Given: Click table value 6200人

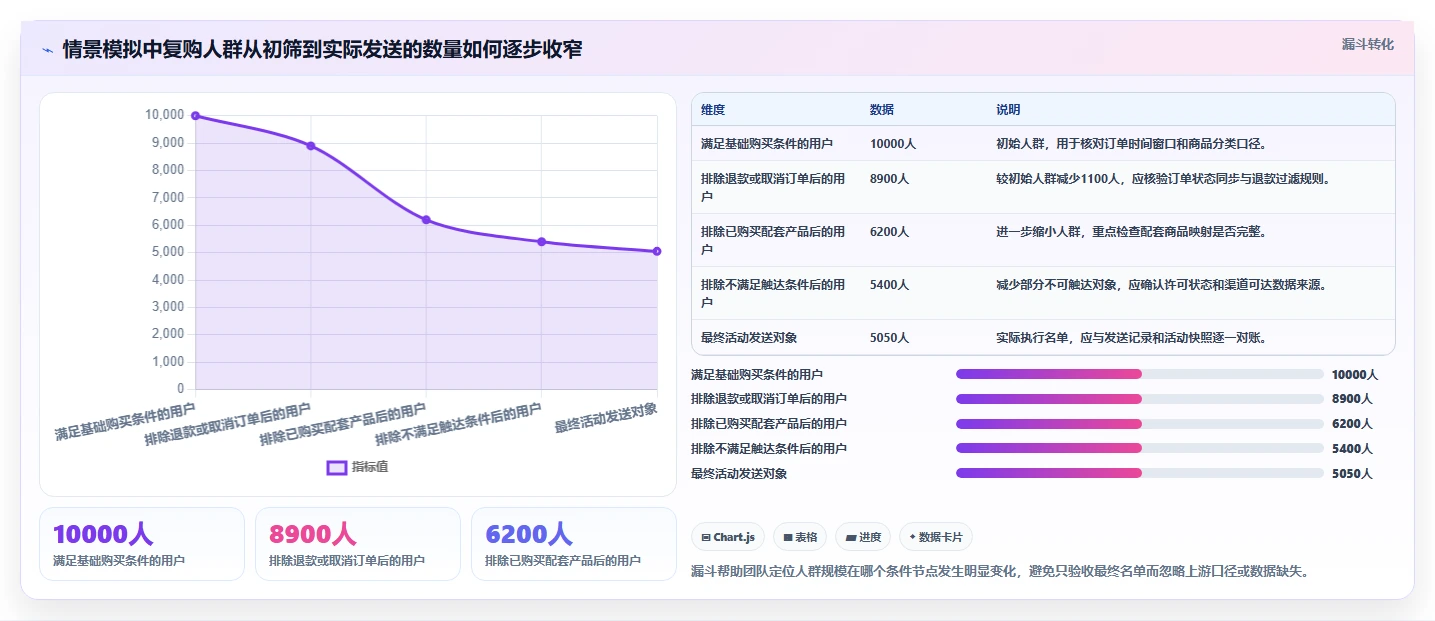Looking at the screenshot, I should pyautogui.click(x=890, y=232).
